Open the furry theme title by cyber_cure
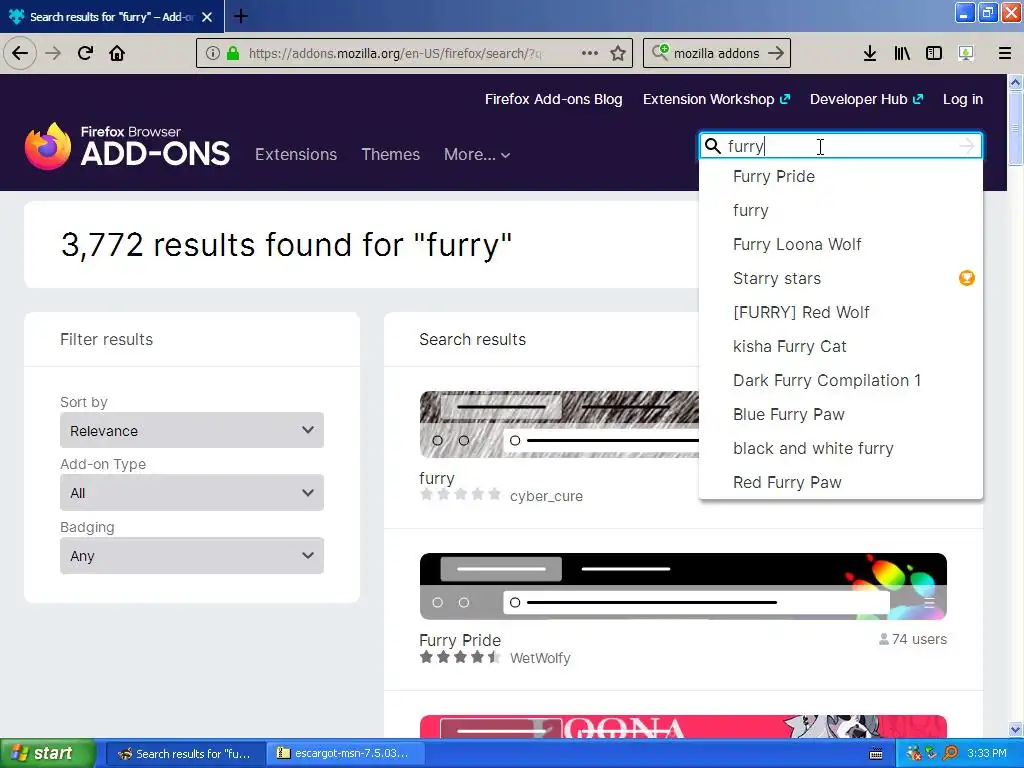Screen dimensions: 1024x768 coord(437,478)
